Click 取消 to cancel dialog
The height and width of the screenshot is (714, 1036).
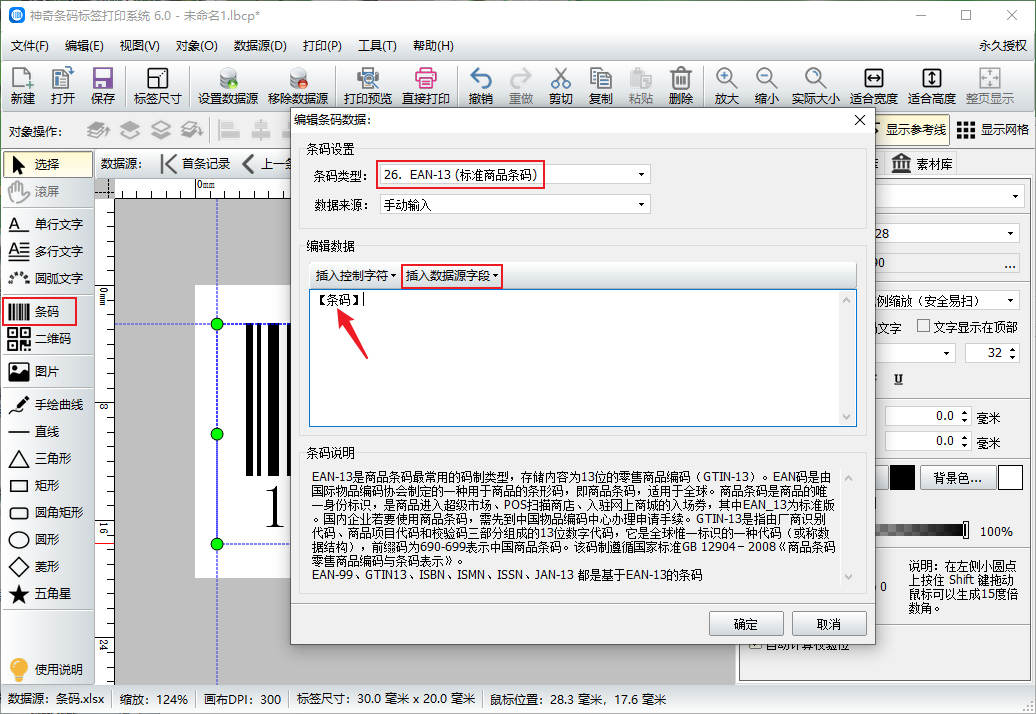click(x=829, y=624)
